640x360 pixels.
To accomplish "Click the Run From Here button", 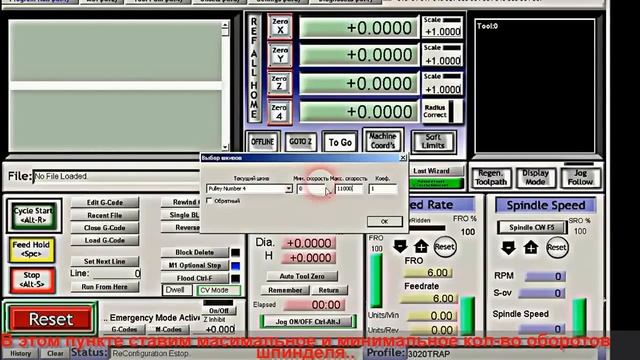I will pos(104,287).
